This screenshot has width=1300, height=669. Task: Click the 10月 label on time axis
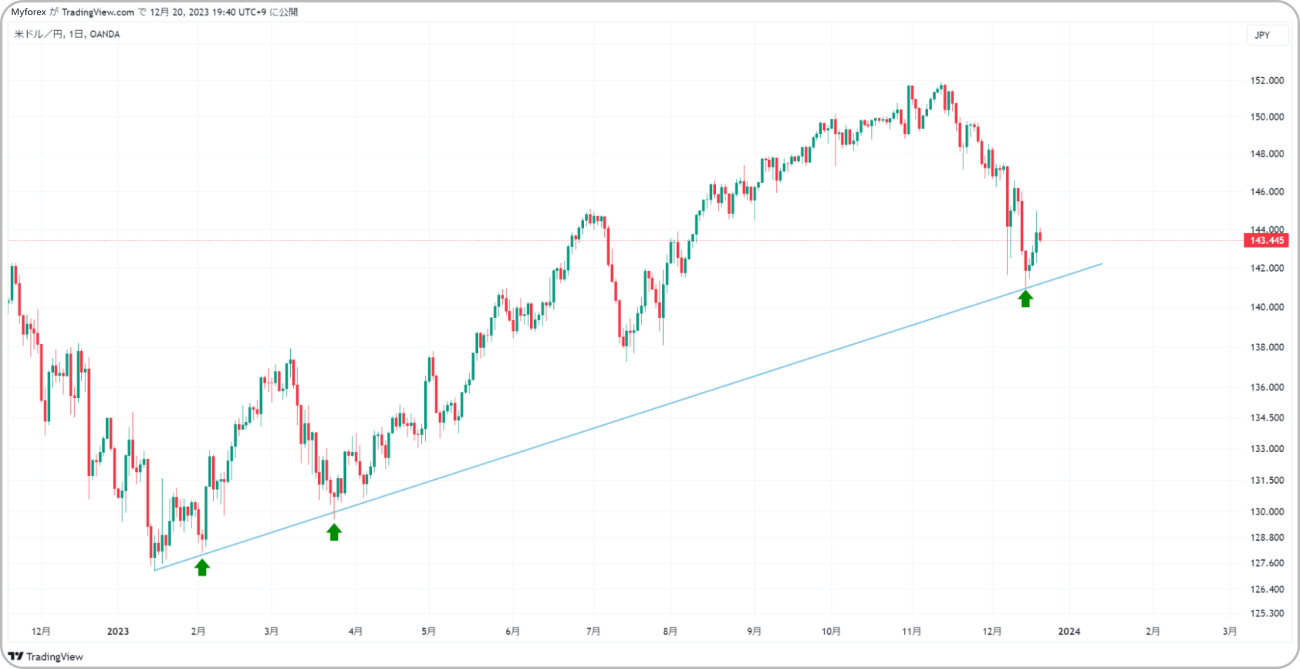(831, 631)
